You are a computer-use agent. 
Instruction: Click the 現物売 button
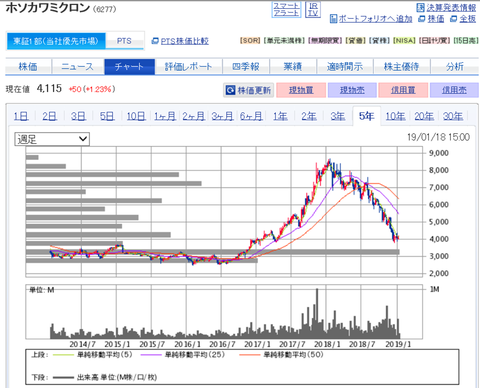click(x=352, y=90)
